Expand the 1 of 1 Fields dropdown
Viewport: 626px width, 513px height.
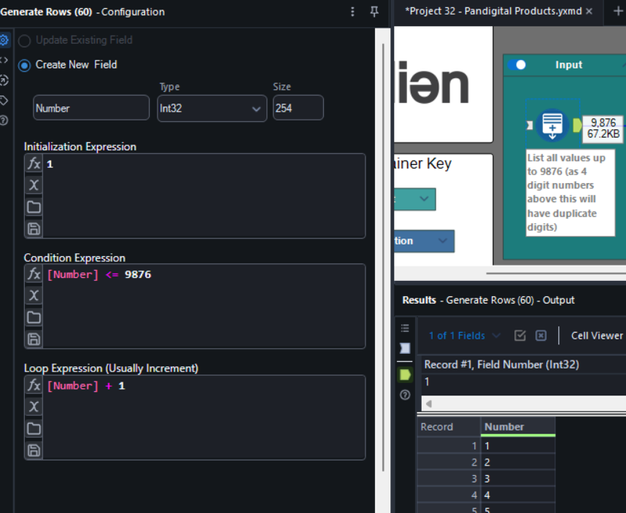coord(464,335)
